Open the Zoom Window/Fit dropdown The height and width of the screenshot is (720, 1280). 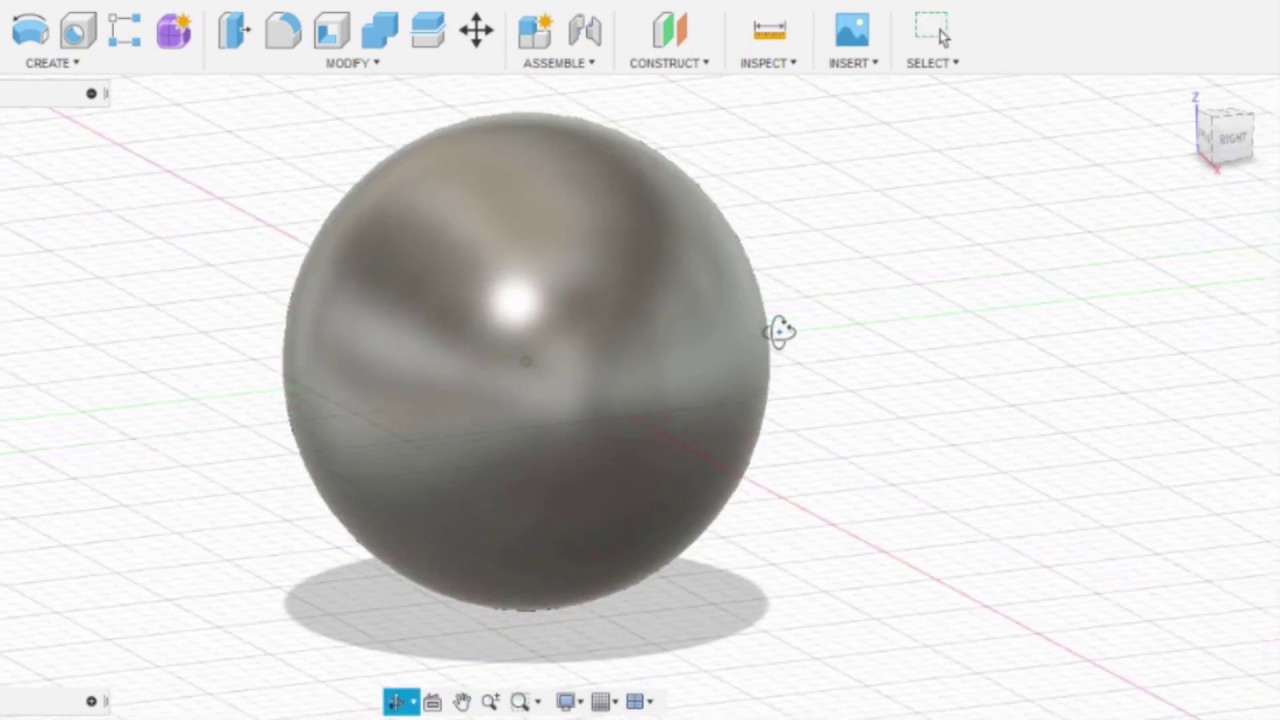[525, 702]
